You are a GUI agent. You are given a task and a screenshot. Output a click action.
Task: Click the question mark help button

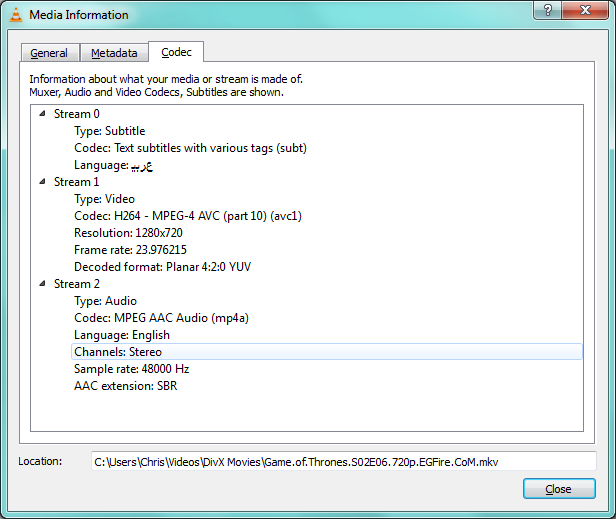tap(548, 10)
